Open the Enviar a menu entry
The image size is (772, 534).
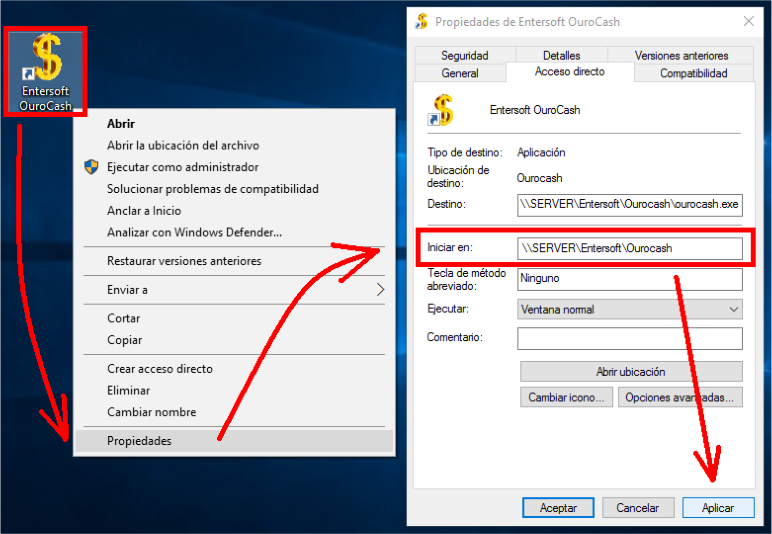(x=235, y=289)
